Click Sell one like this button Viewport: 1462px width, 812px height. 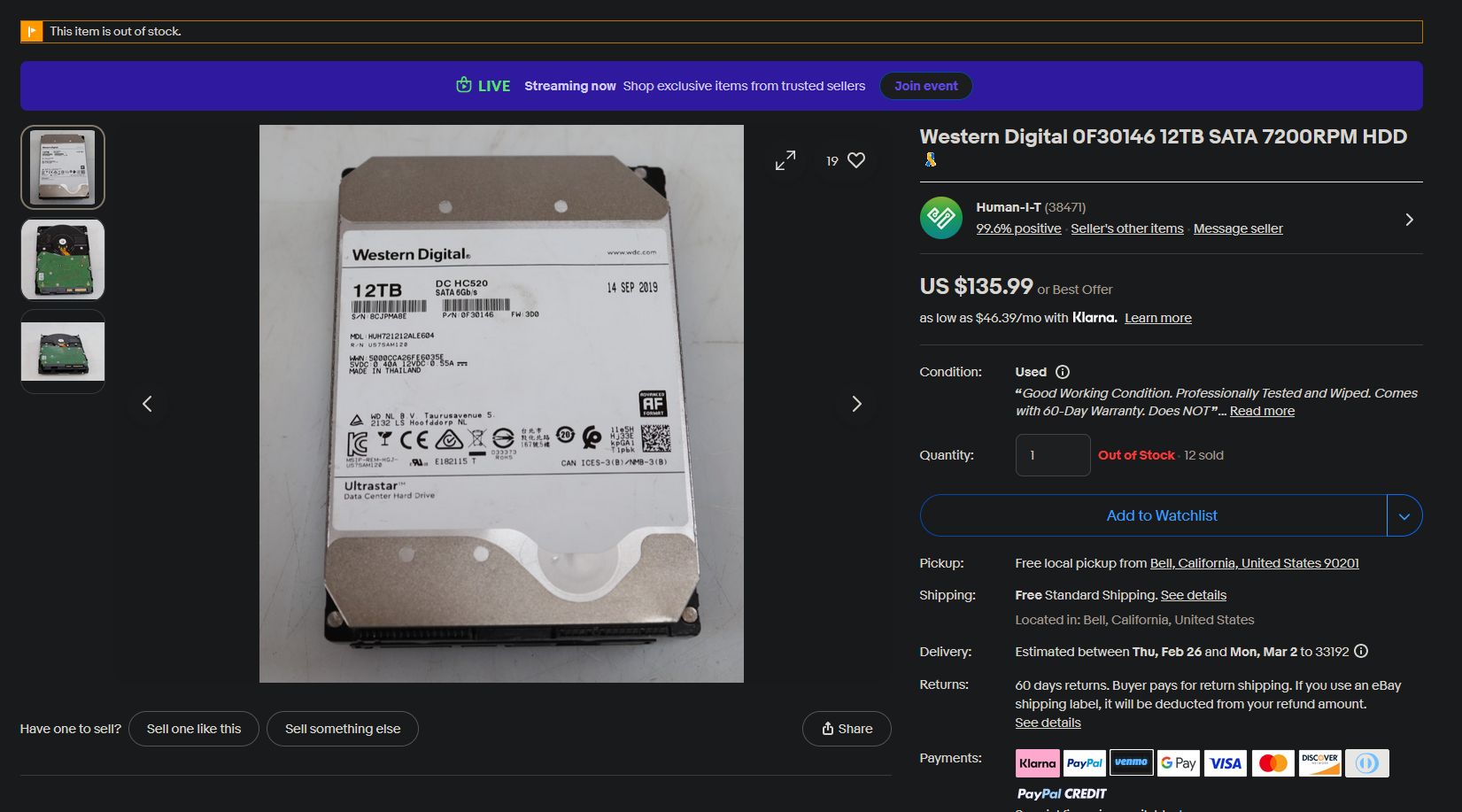pyautogui.click(x=194, y=729)
